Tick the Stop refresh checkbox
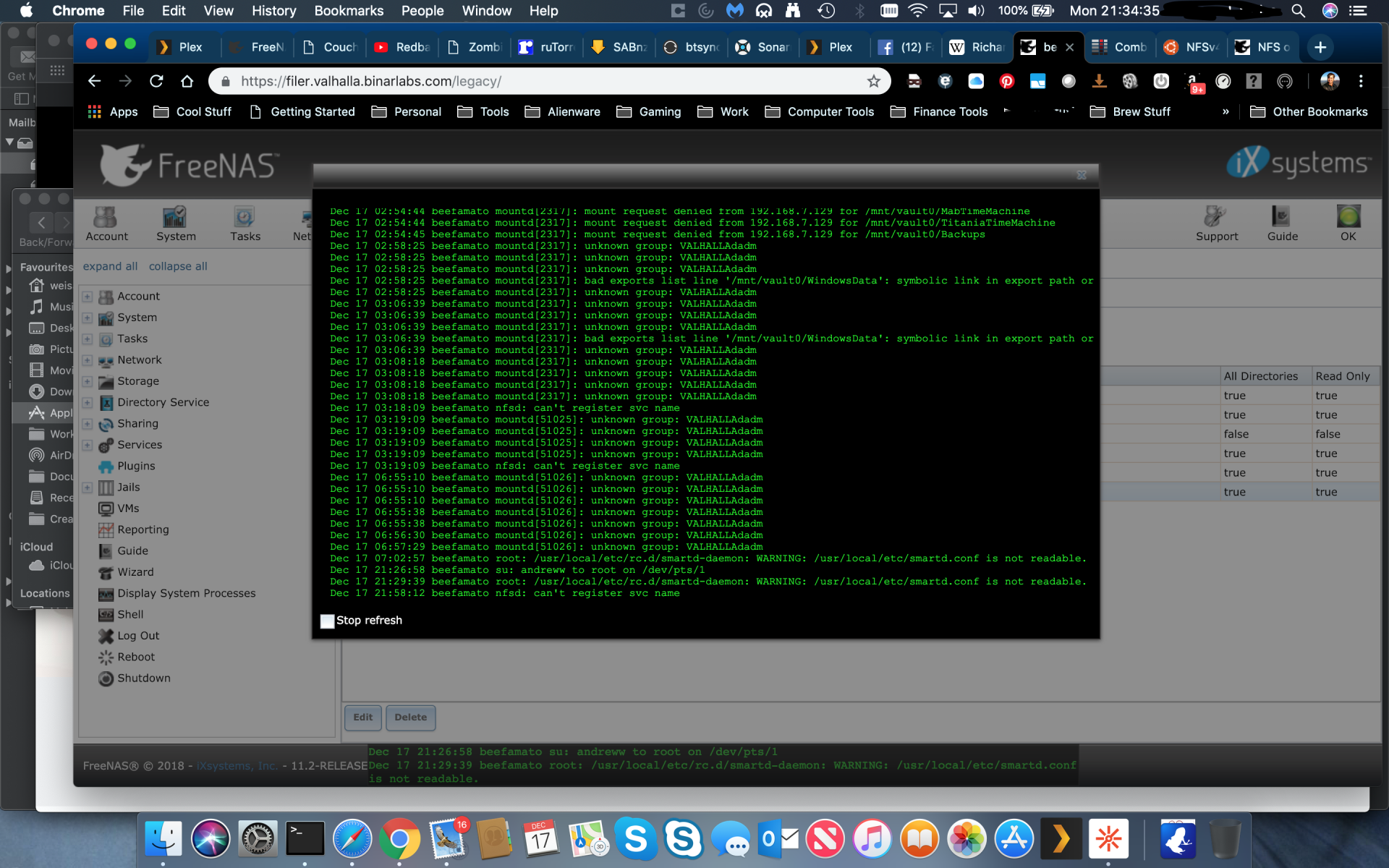 click(x=327, y=621)
